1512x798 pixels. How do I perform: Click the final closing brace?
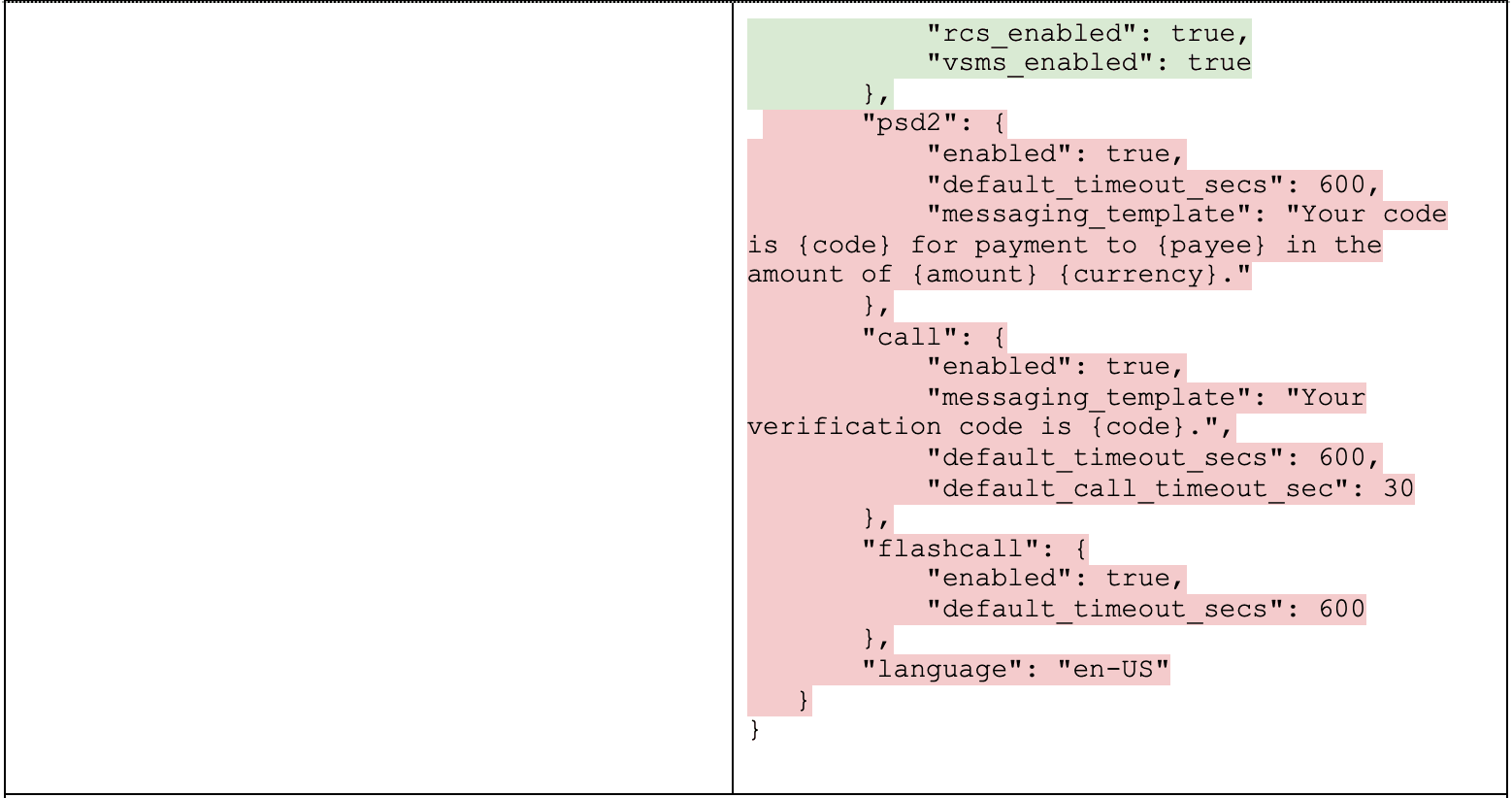coord(755,730)
